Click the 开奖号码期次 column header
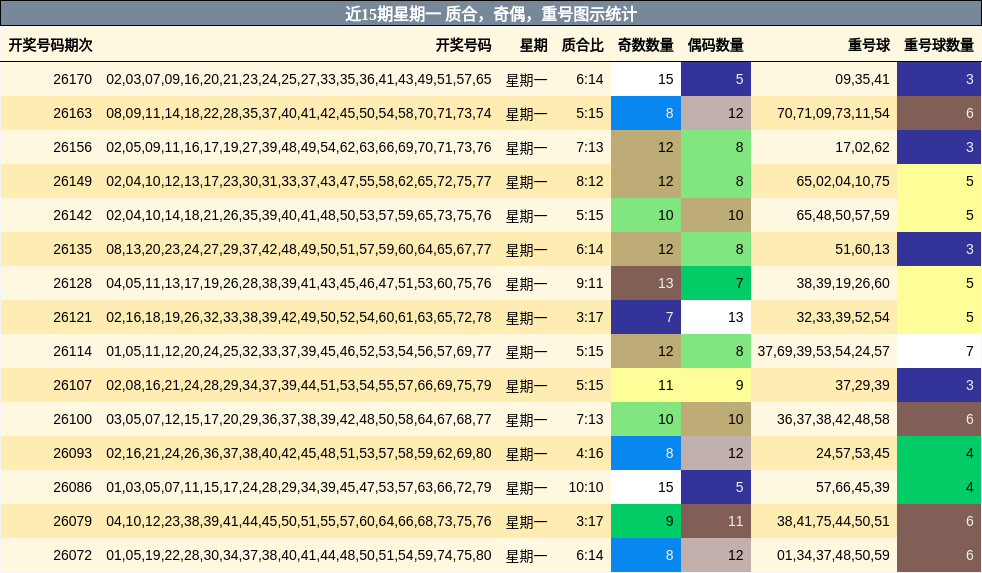 click(x=50, y=45)
